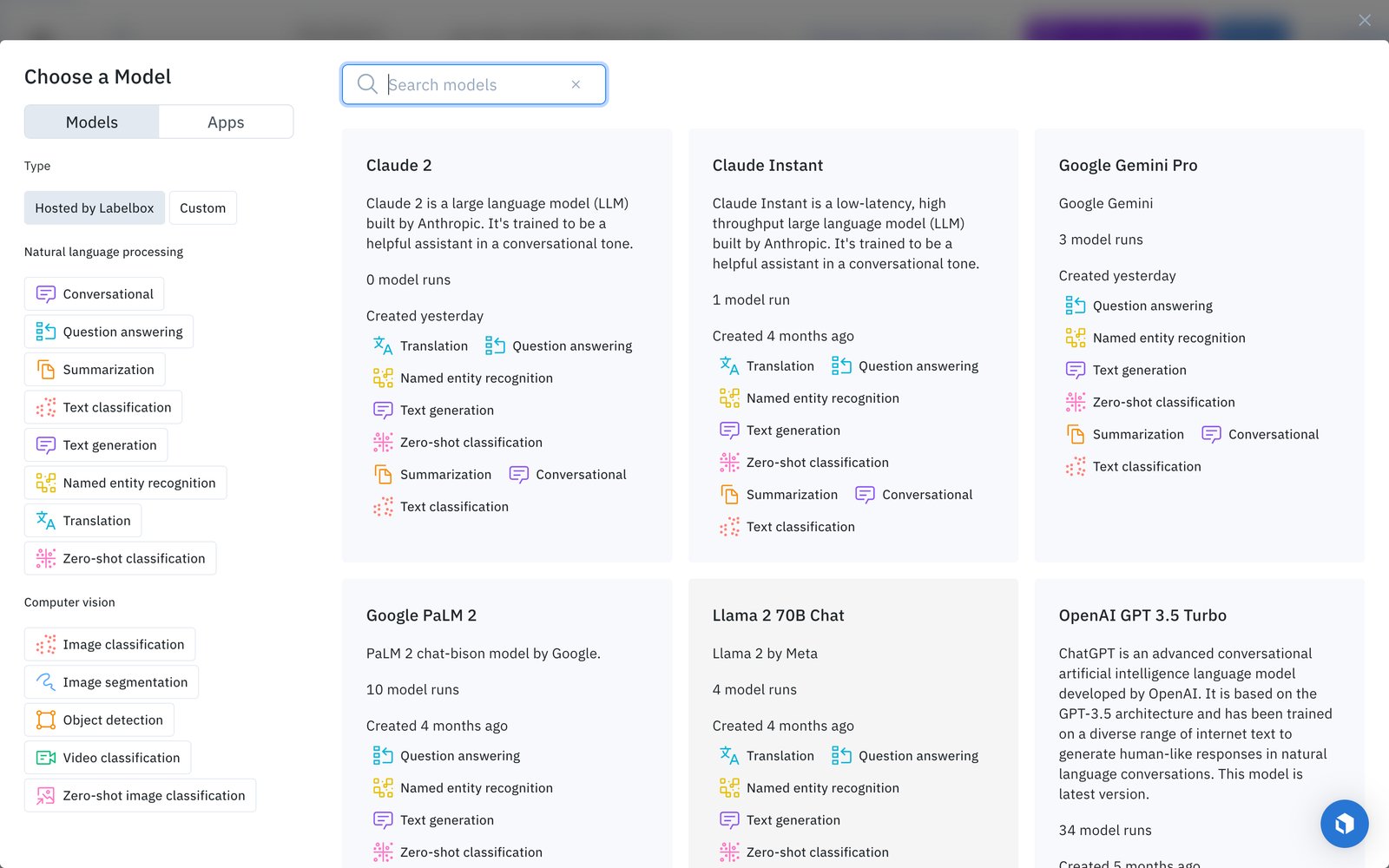Click the search magnifier icon
This screenshot has width=1389, height=868.
point(367,84)
